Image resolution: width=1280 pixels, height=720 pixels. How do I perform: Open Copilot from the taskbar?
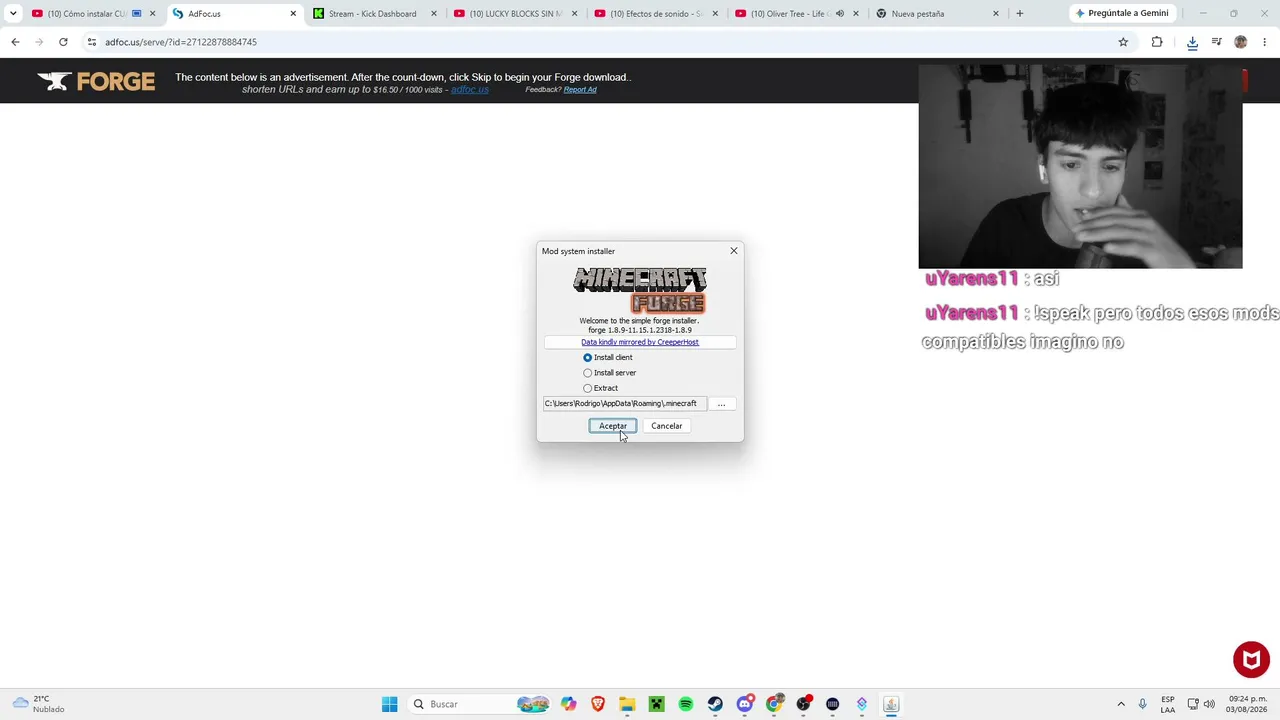(x=569, y=704)
